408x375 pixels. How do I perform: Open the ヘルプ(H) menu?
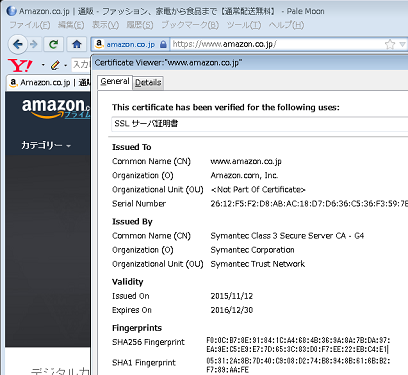pos(286,25)
